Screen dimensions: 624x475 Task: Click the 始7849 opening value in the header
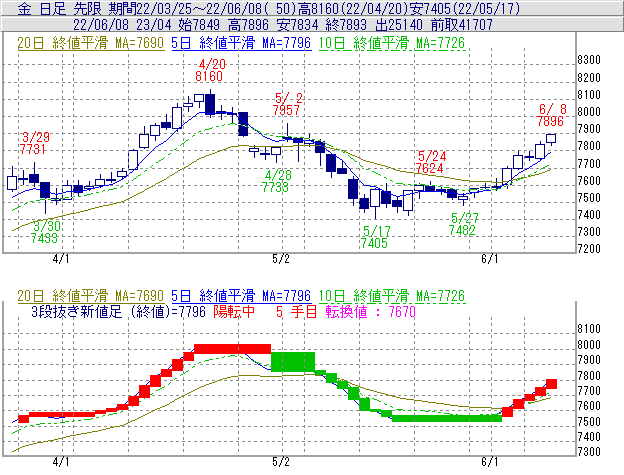point(199,25)
